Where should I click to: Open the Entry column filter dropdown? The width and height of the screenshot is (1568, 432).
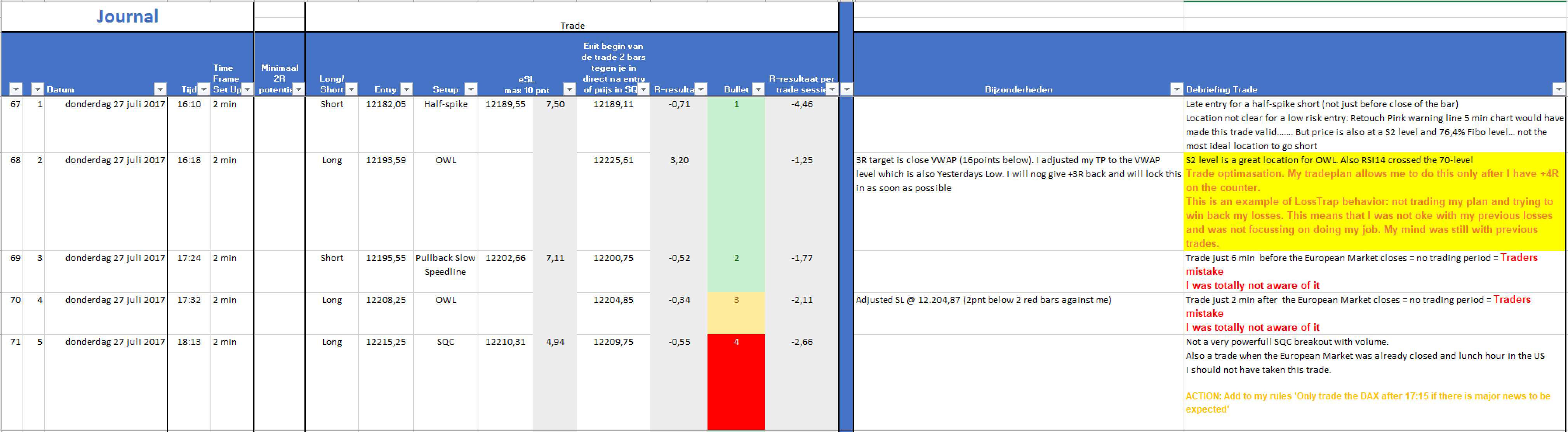coord(407,89)
